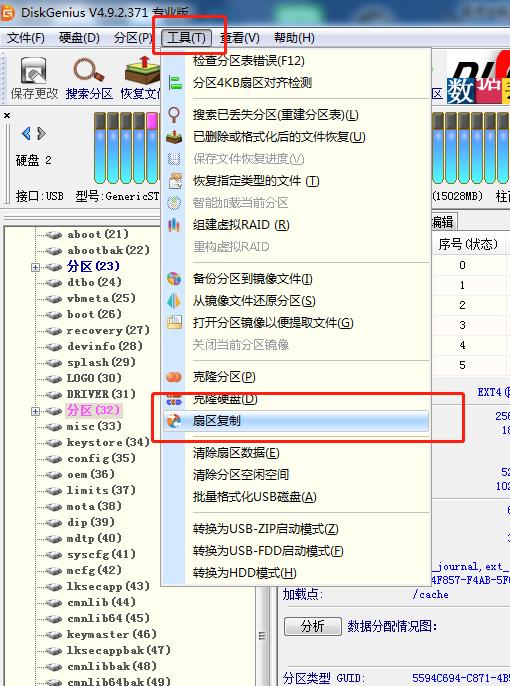510x686 pixels.
Task: Select abootbak(22) partition in tree
Action: point(108,250)
